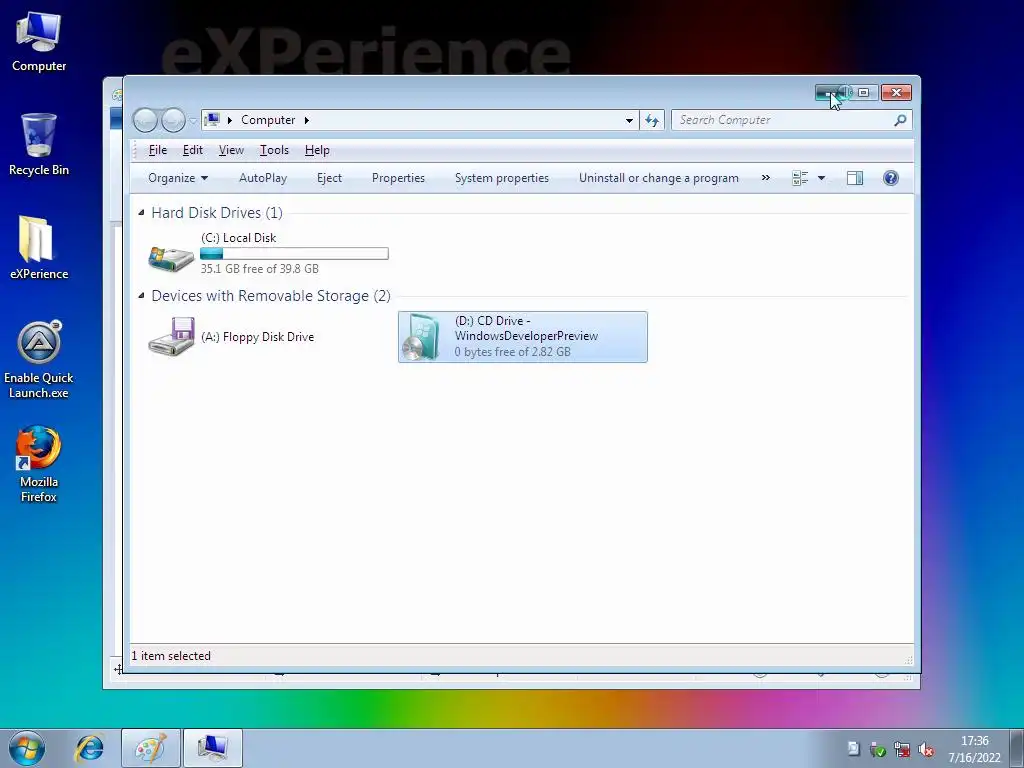Screen dimensions: 1024x768
Task: Open the Organize dropdown
Action: click(178, 178)
